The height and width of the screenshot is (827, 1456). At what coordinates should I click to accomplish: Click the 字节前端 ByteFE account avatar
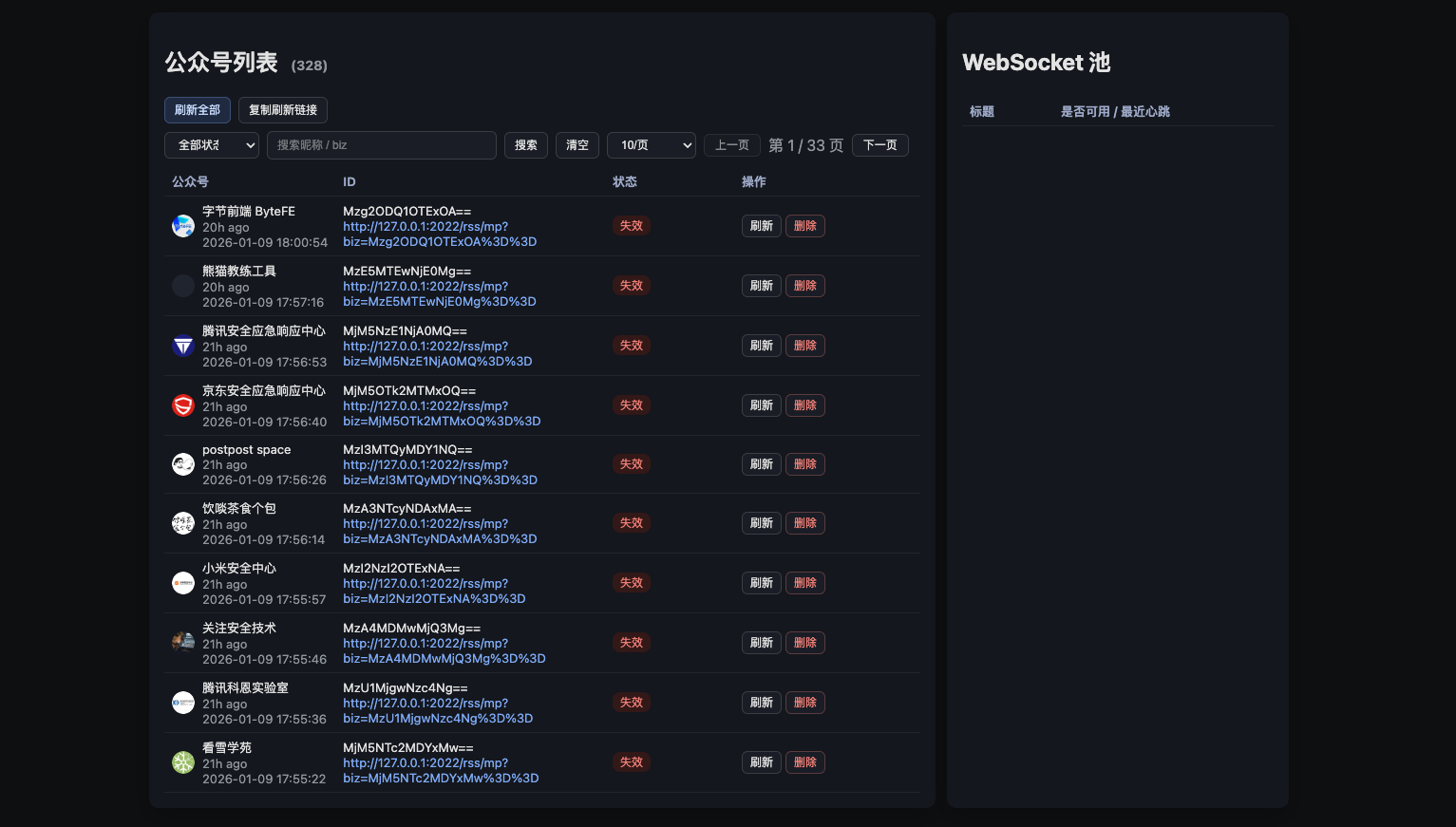click(x=183, y=226)
